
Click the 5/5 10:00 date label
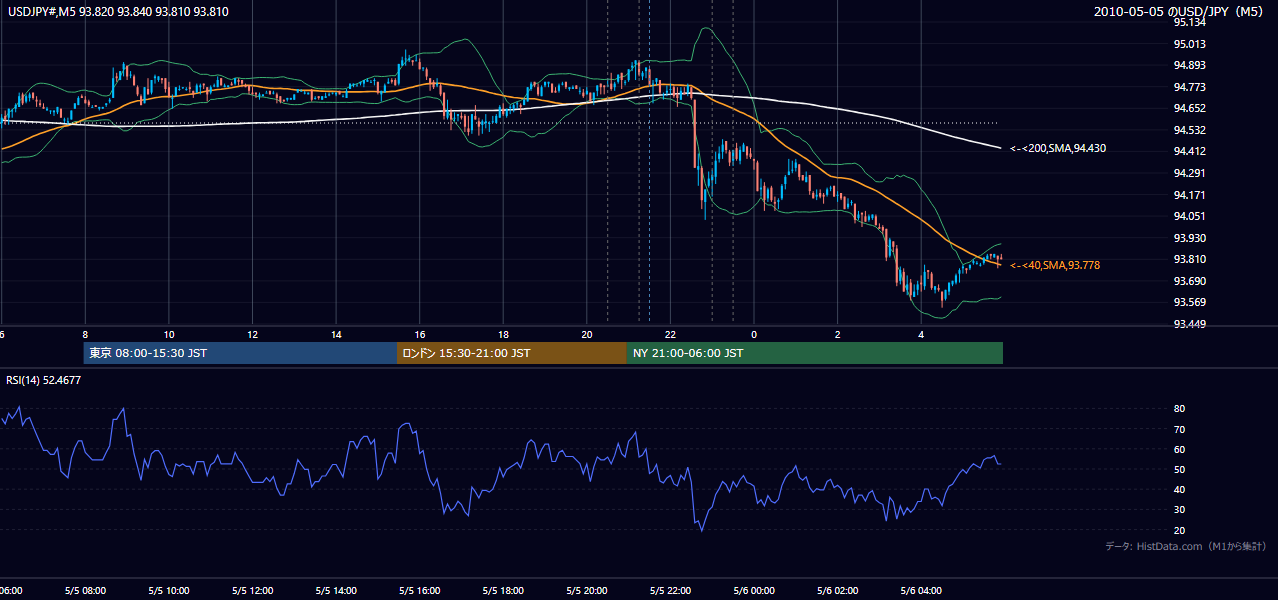[169, 591]
